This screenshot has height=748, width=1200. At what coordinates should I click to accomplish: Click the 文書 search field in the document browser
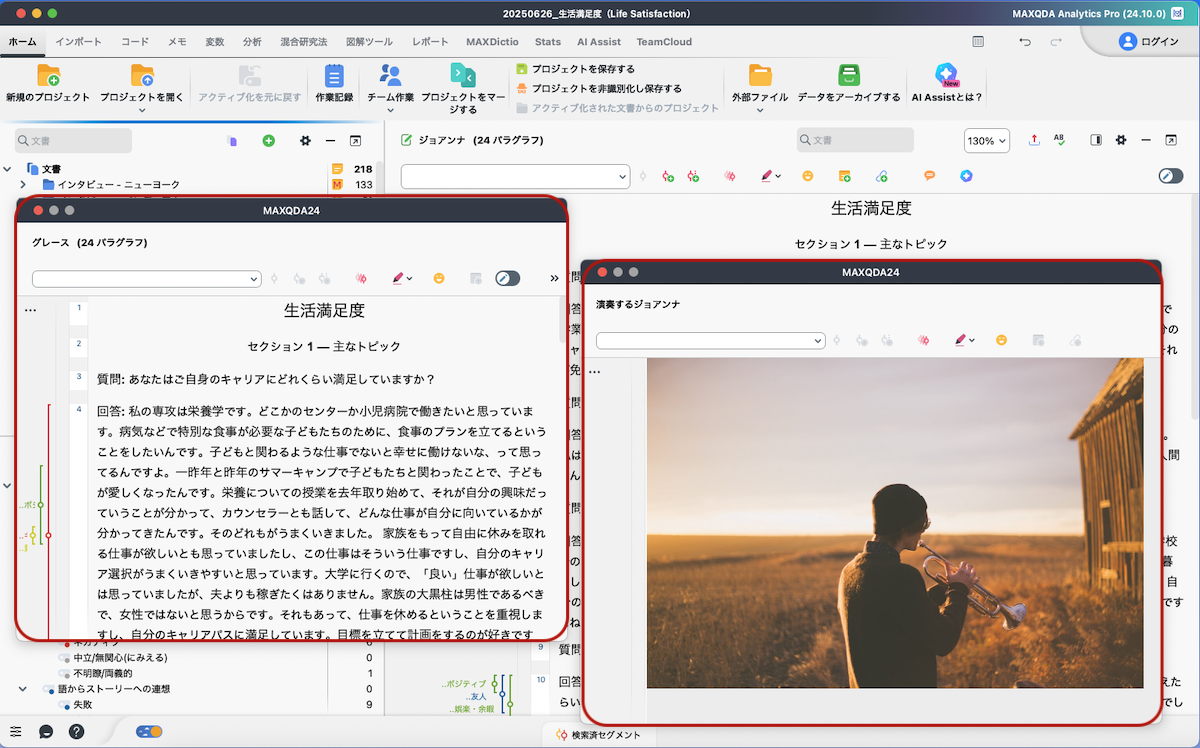click(x=855, y=141)
